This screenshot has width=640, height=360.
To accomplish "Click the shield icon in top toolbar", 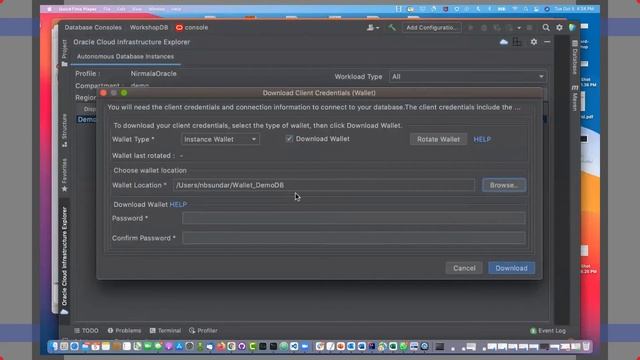I will pyautogui.click(x=572, y=27).
